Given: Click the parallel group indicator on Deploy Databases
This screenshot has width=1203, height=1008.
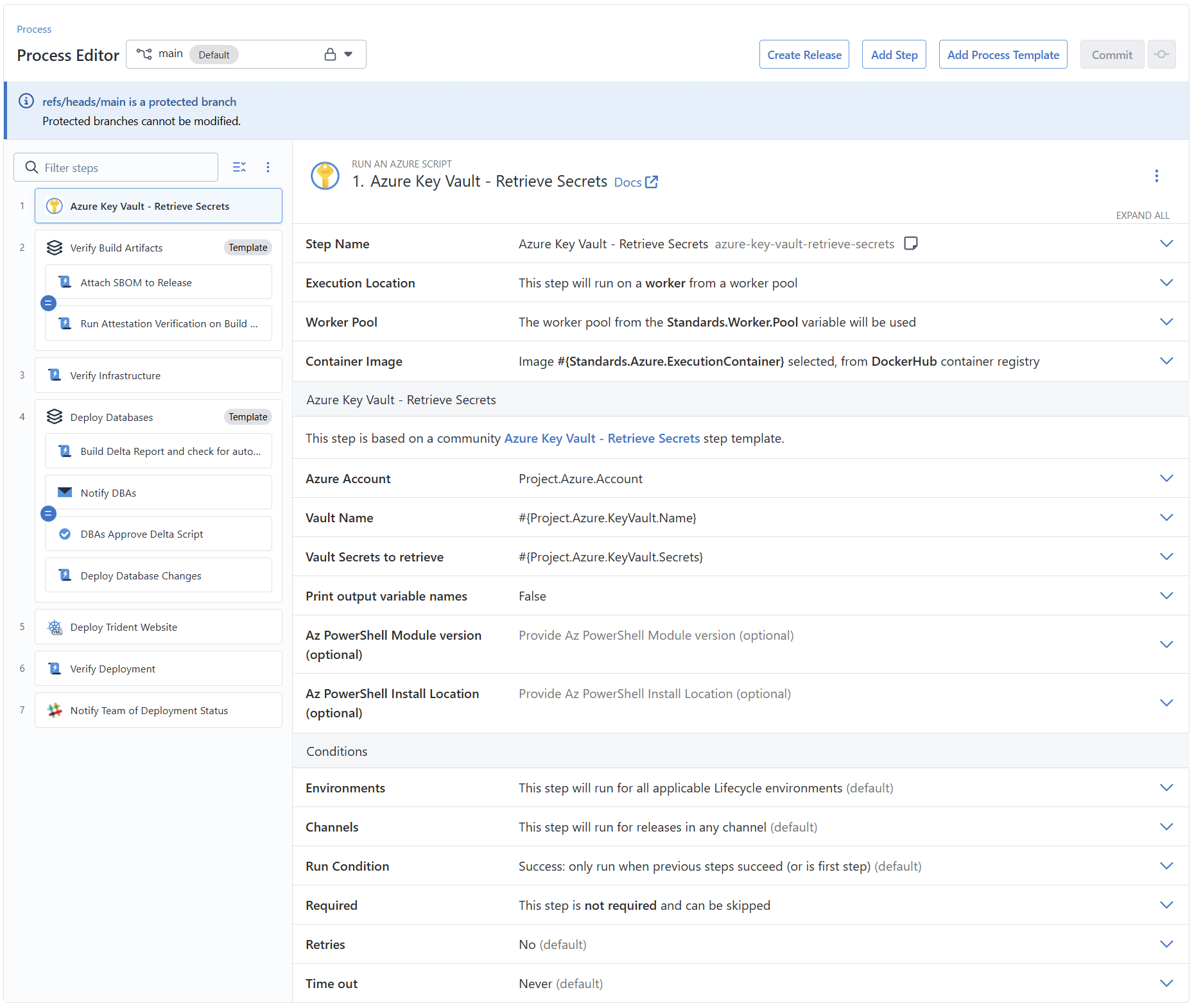Looking at the screenshot, I should [x=48, y=513].
